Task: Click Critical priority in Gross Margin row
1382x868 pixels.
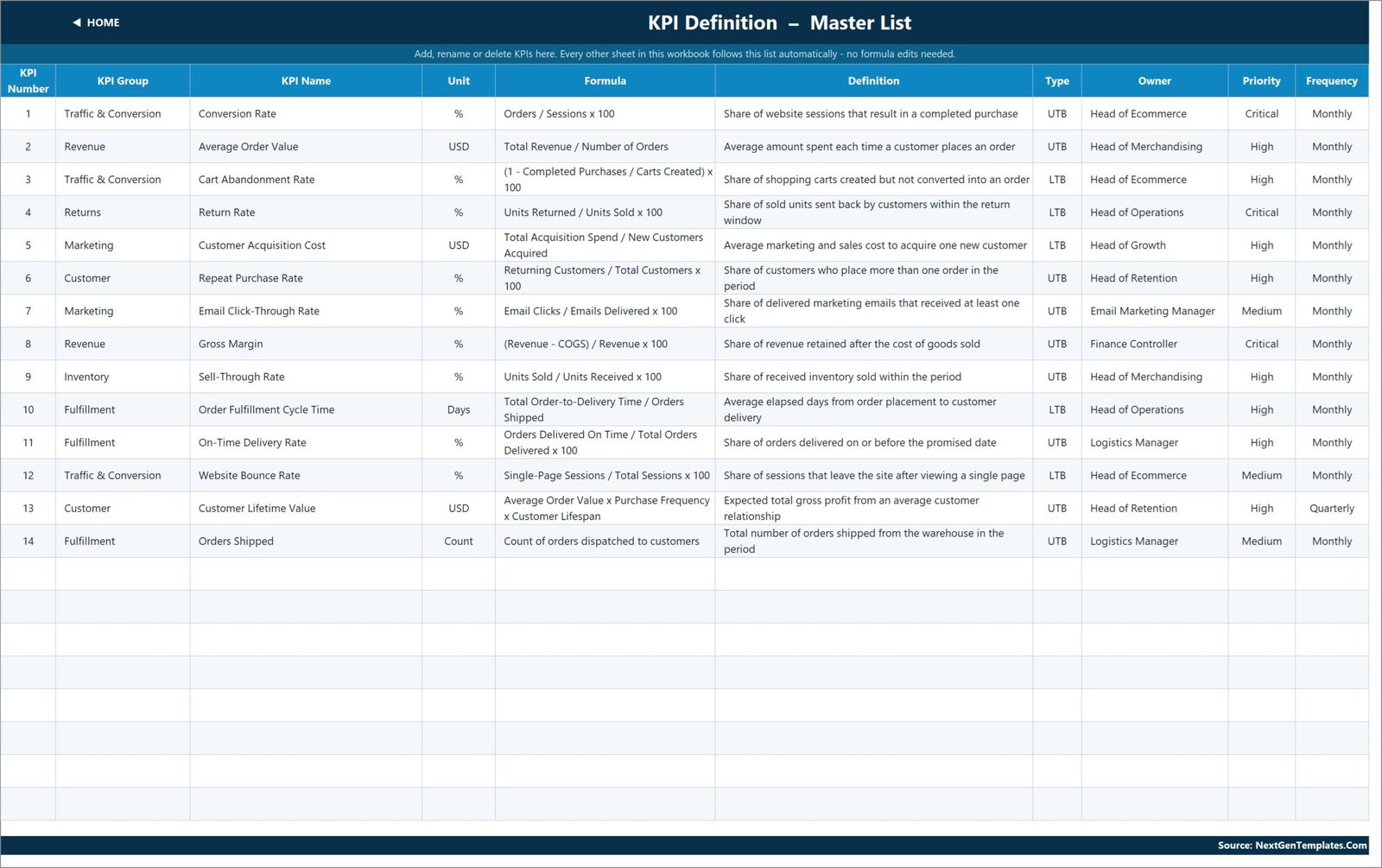Action: (1261, 344)
